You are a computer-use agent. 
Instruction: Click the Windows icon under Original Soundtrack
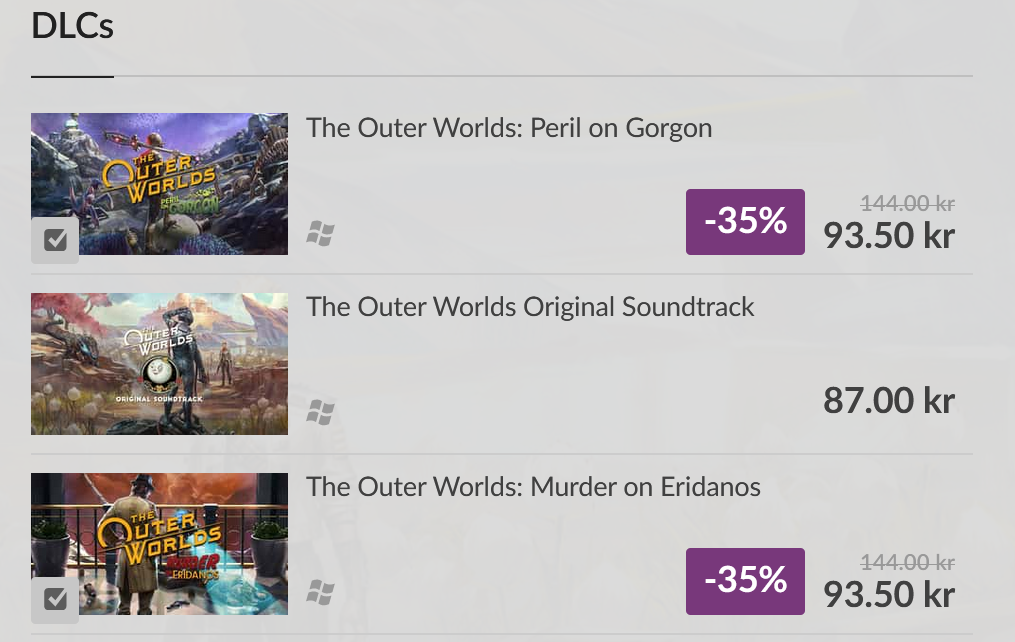click(x=320, y=411)
